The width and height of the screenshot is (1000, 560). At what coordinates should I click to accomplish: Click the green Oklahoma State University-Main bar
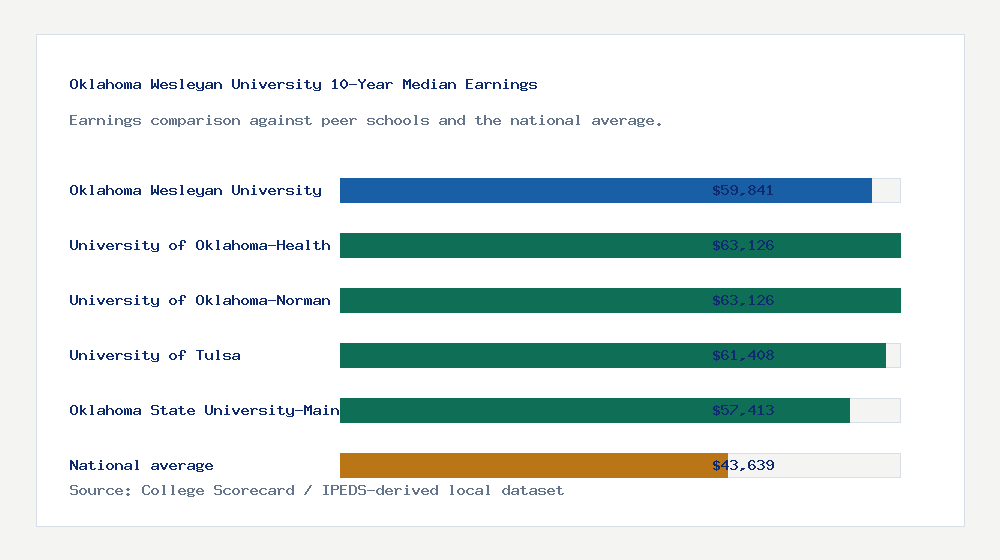pos(595,410)
